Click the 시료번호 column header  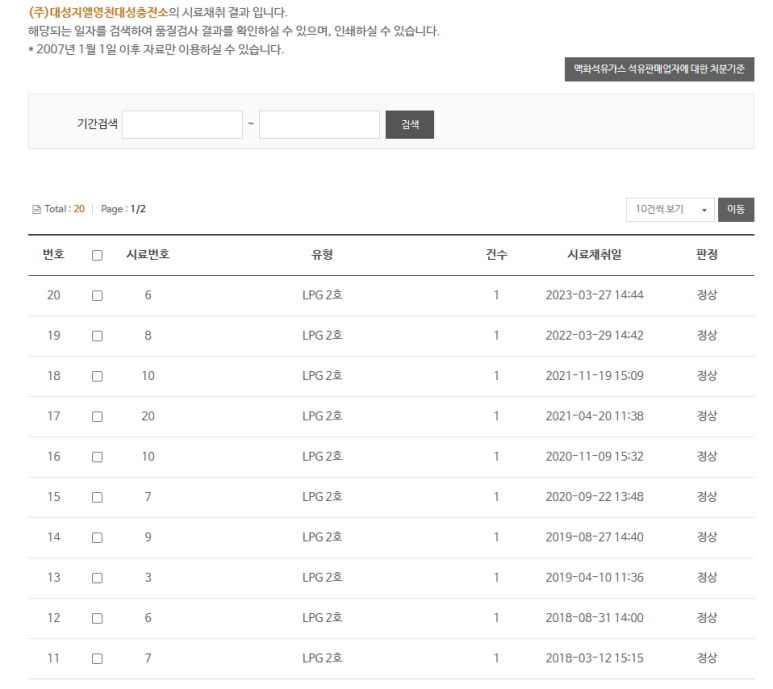click(148, 254)
